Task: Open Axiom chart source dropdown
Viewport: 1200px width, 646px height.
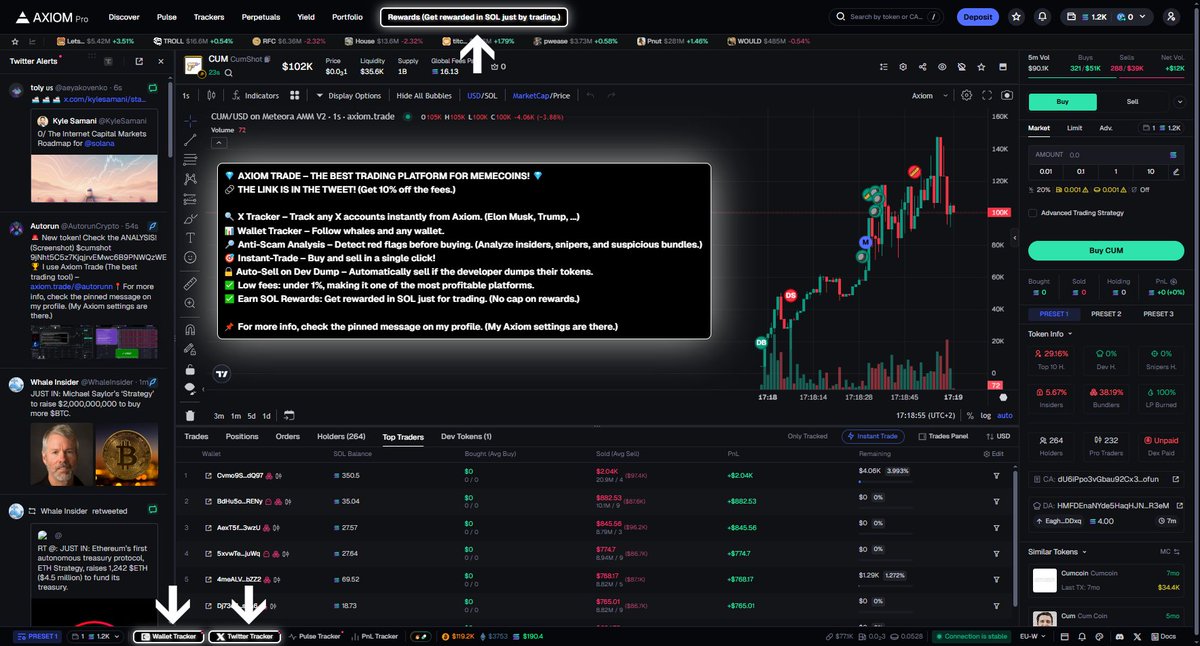Action: pos(928,95)
